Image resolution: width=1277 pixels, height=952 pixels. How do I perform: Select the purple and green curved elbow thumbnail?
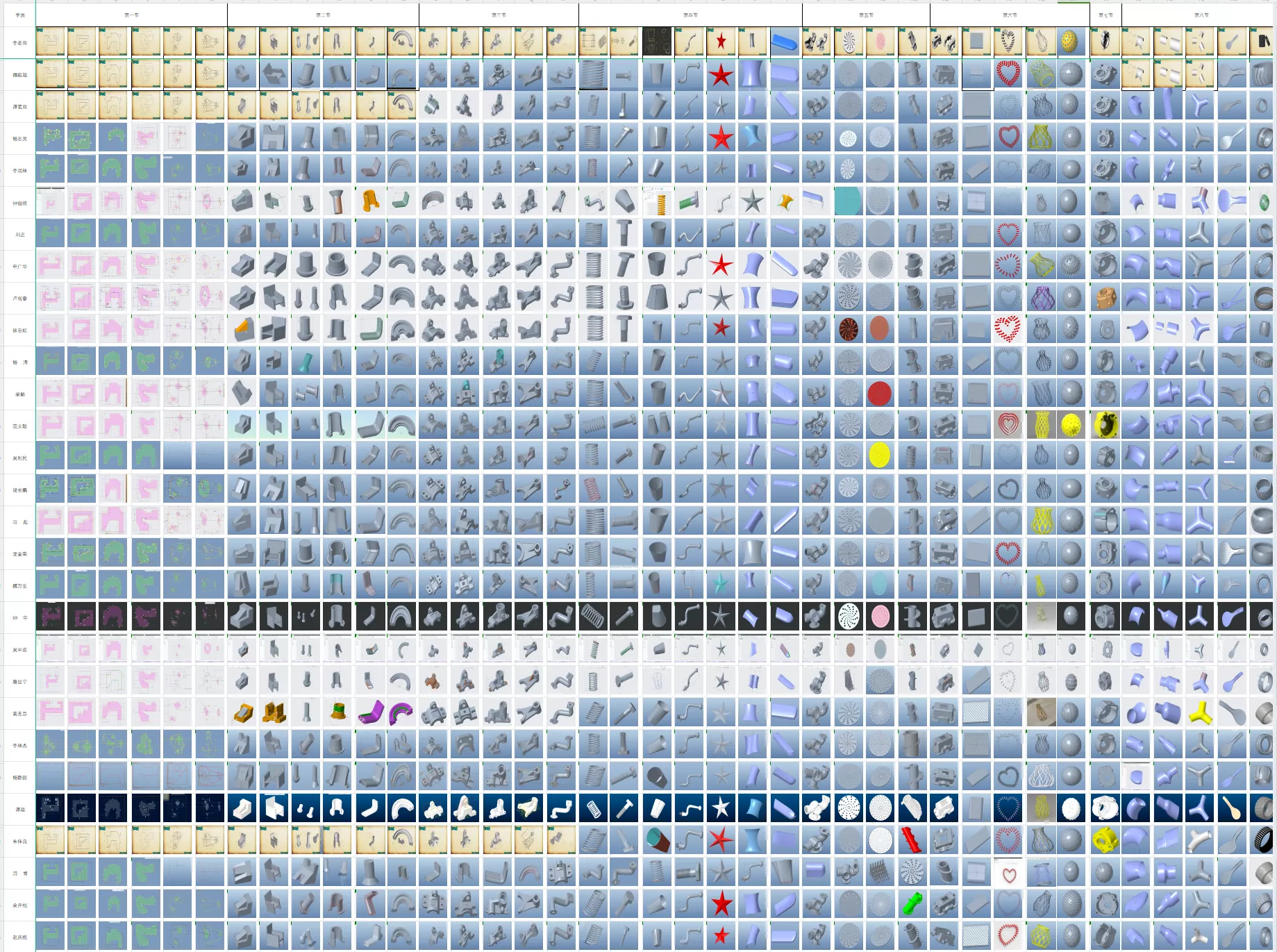pos(370,712)
